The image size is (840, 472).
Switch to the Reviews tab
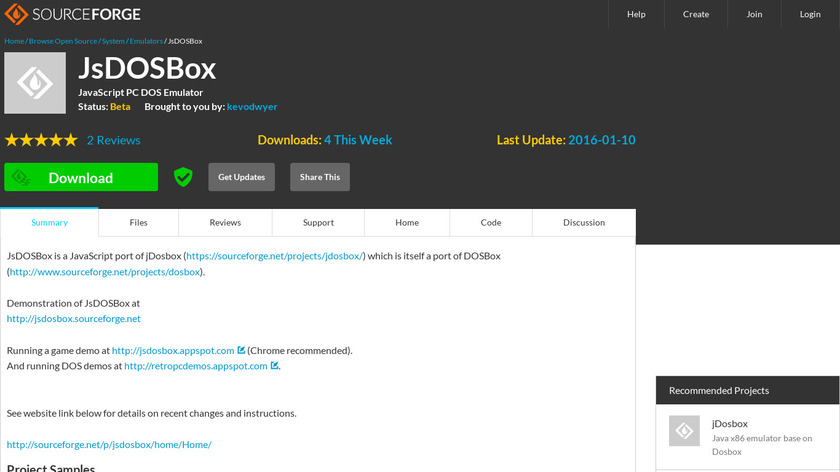225,222
